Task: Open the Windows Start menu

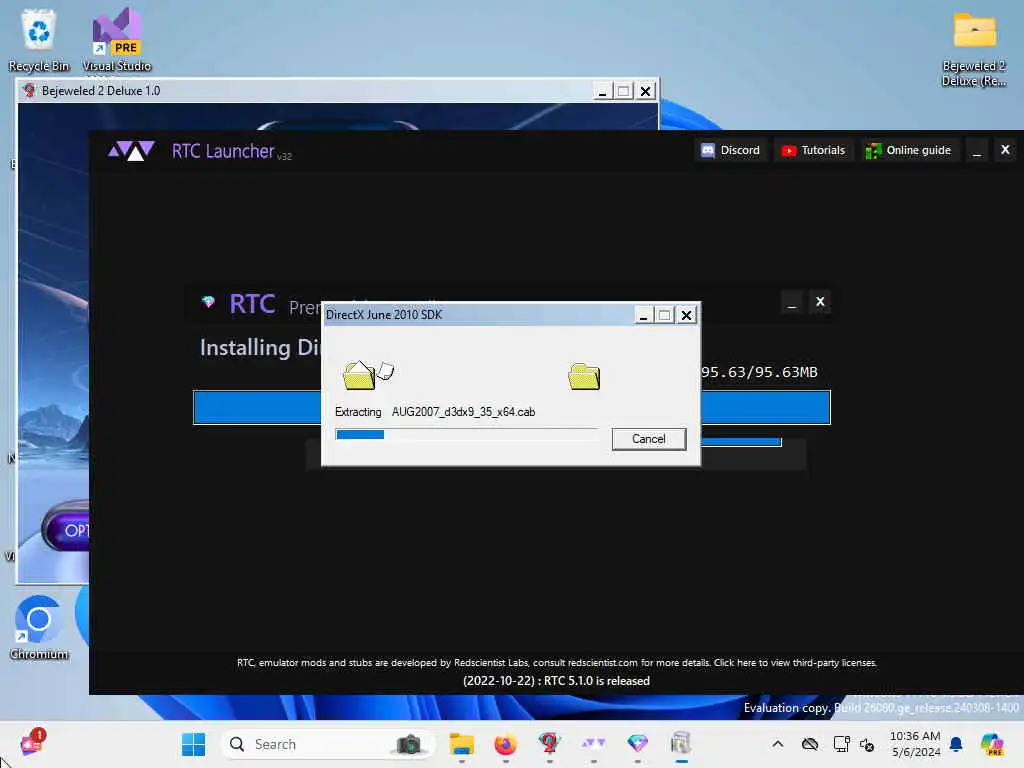Action: click(x=193, y=744)
